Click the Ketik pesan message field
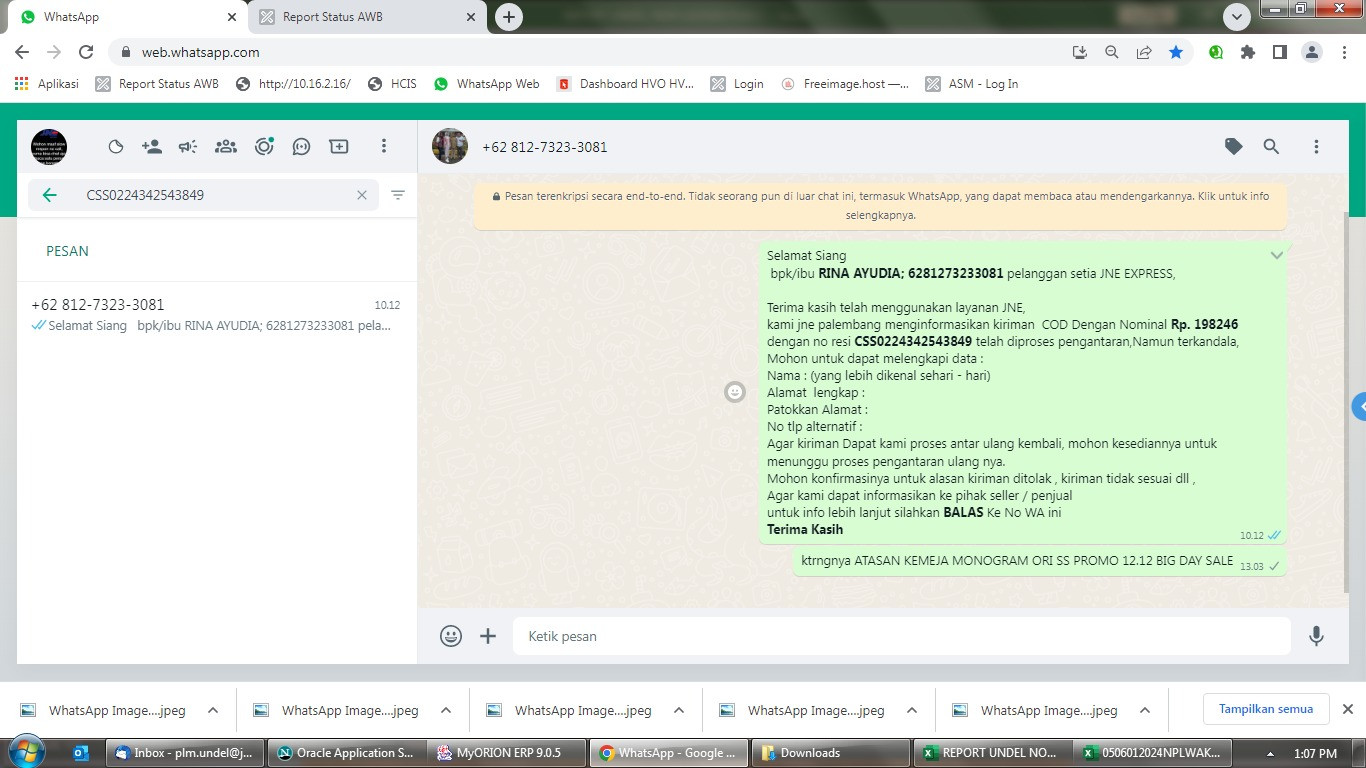The width and height of the screenshot is (1366, 768). (x=902, y=636)
